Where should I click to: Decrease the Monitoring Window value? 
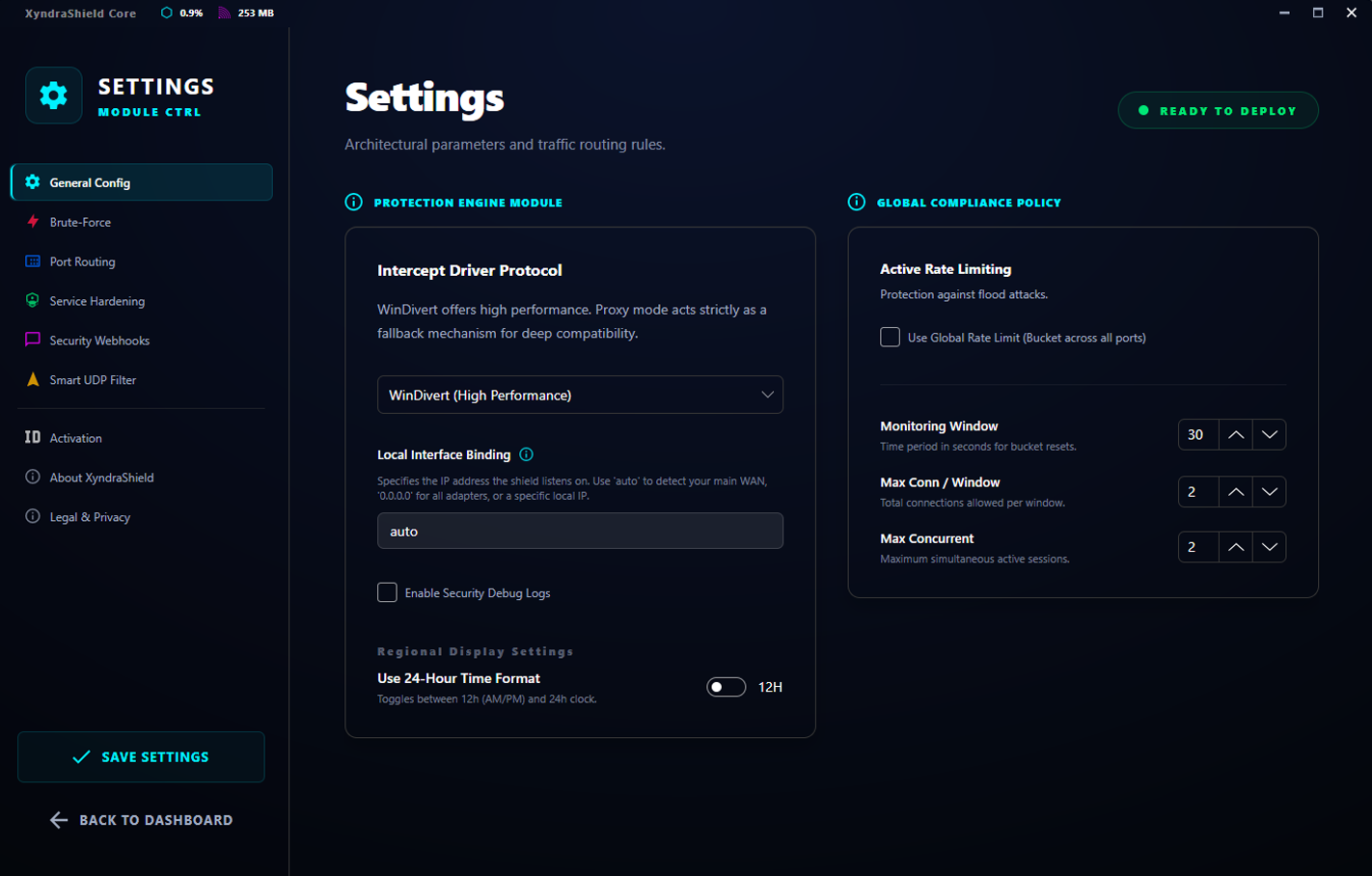click(1270, 435)
